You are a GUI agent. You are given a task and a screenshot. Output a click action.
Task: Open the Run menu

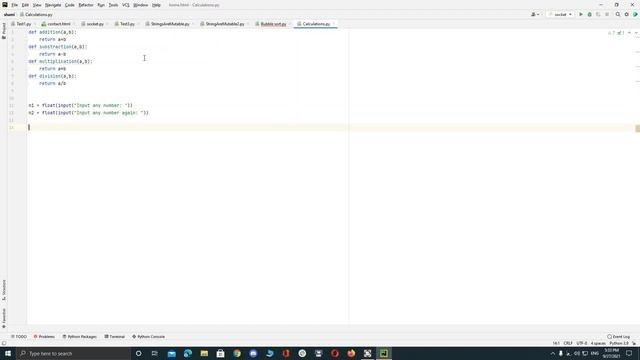(x=101, y=5)
